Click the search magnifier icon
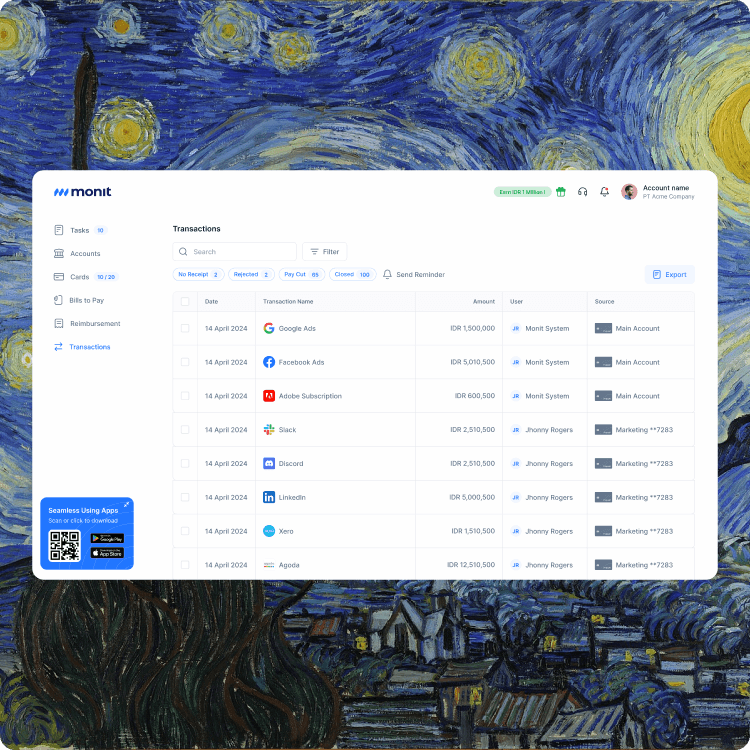The width and height of the screenshot is (750, 750). (183, 252)
